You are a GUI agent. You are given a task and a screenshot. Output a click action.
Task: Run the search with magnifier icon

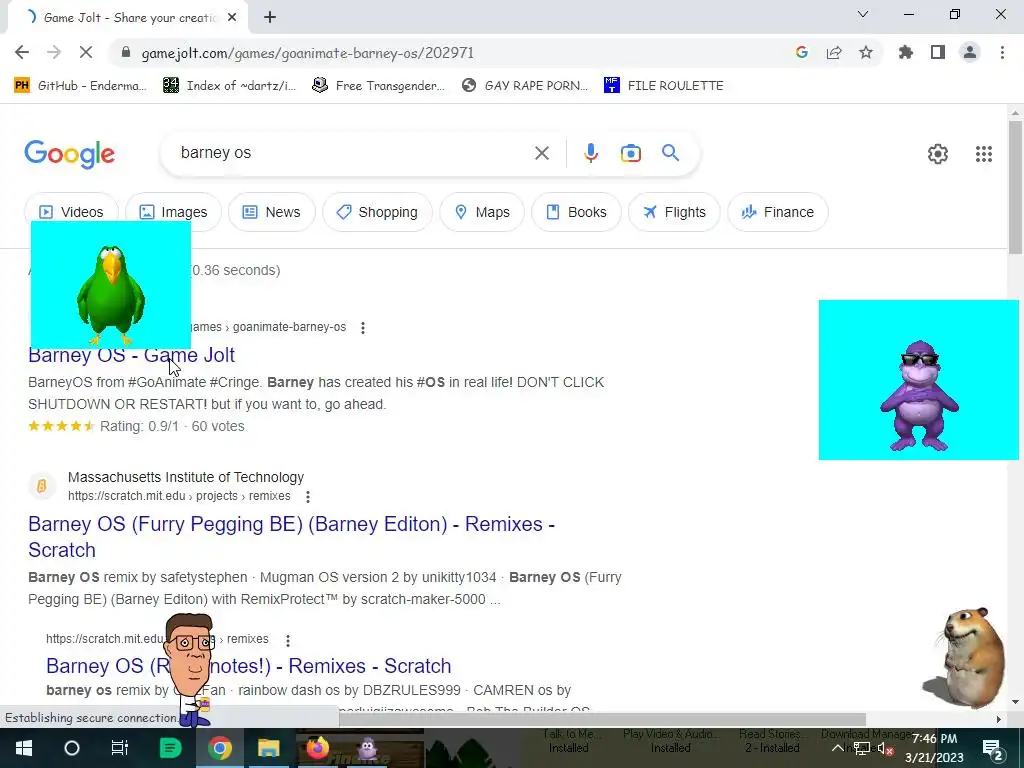[x=671, y=153]
